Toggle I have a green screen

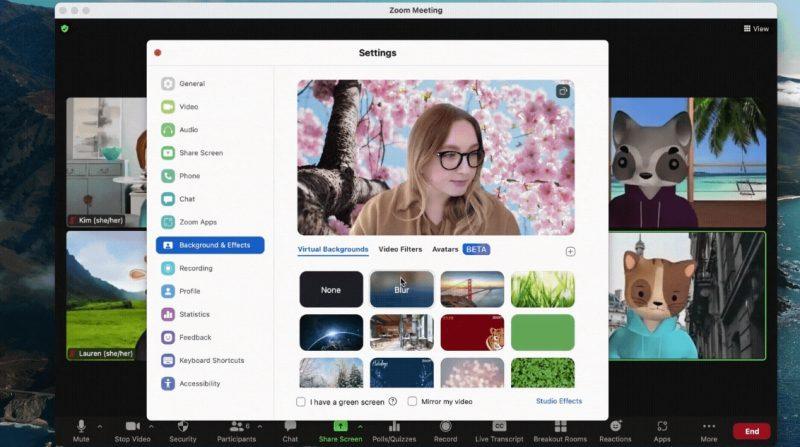tap(301, 402)
